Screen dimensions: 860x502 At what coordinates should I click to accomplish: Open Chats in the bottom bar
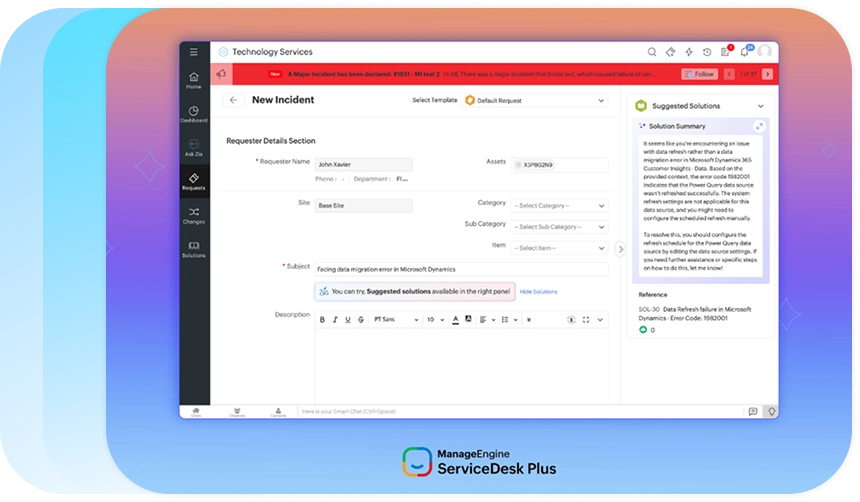point(196,412)
